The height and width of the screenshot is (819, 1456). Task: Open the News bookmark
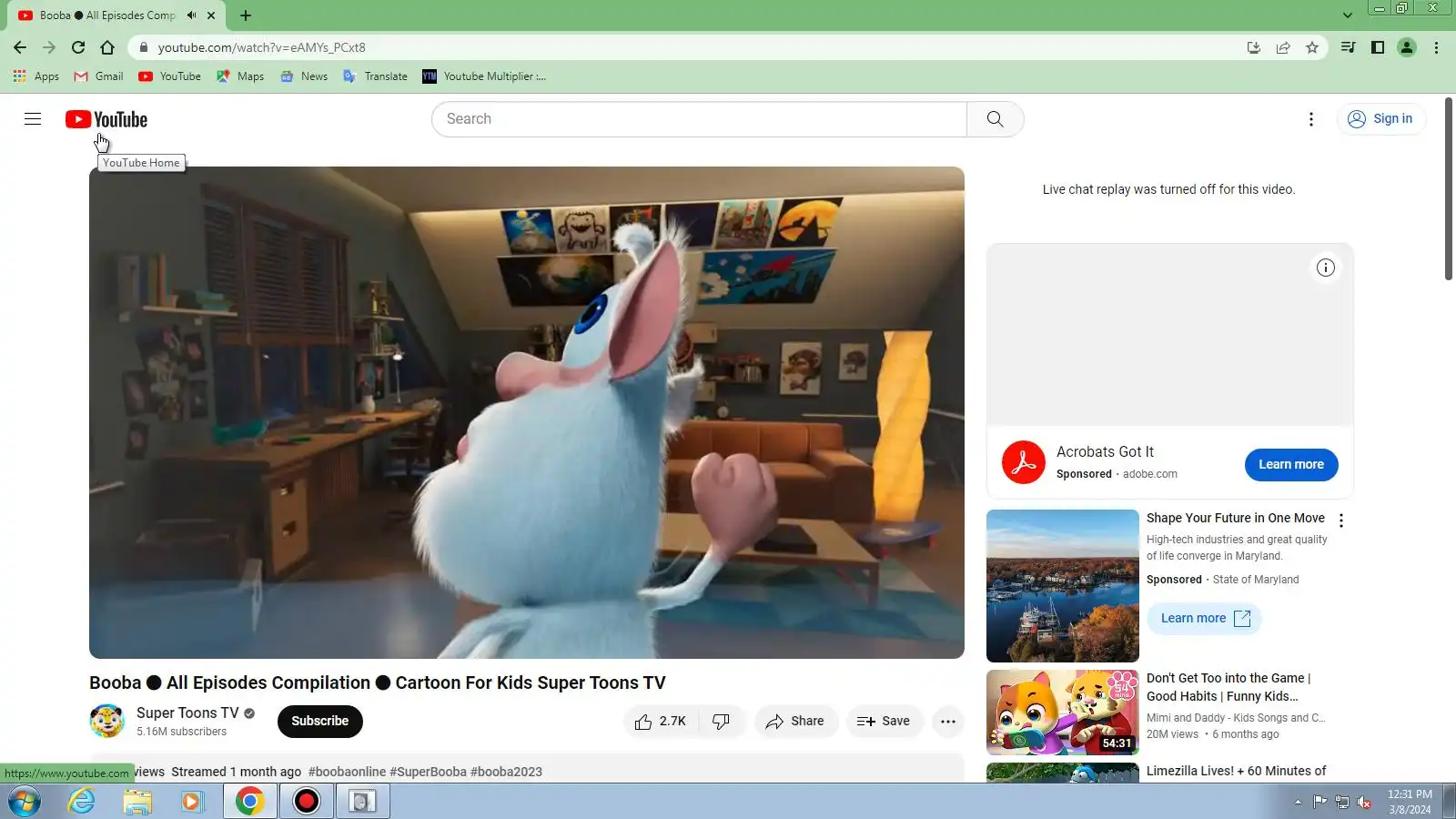tap(304, 76)
